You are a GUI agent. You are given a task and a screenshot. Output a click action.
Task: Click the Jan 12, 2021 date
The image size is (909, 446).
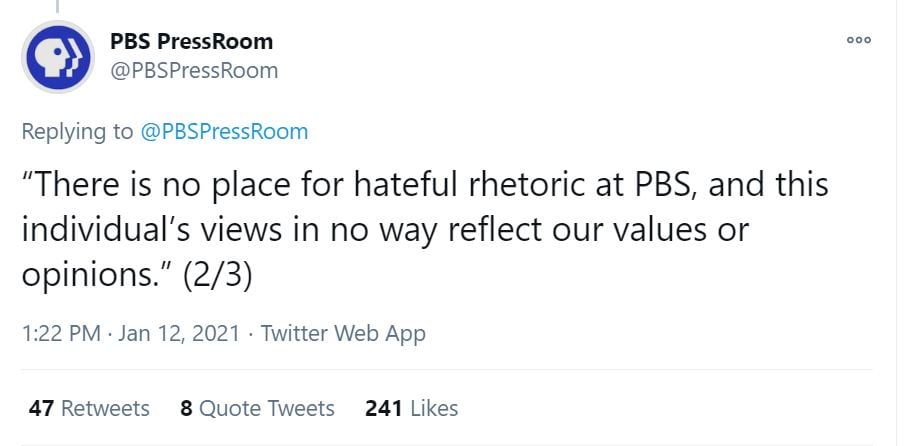179,334
